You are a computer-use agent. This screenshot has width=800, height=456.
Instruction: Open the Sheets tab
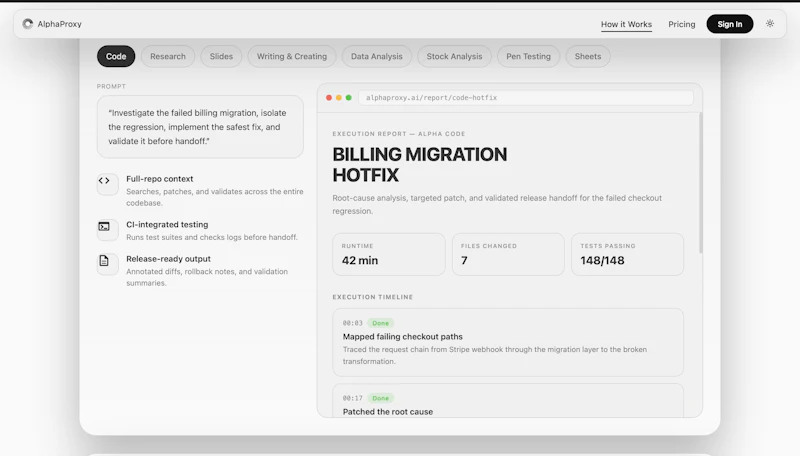(x=588, y=56)
